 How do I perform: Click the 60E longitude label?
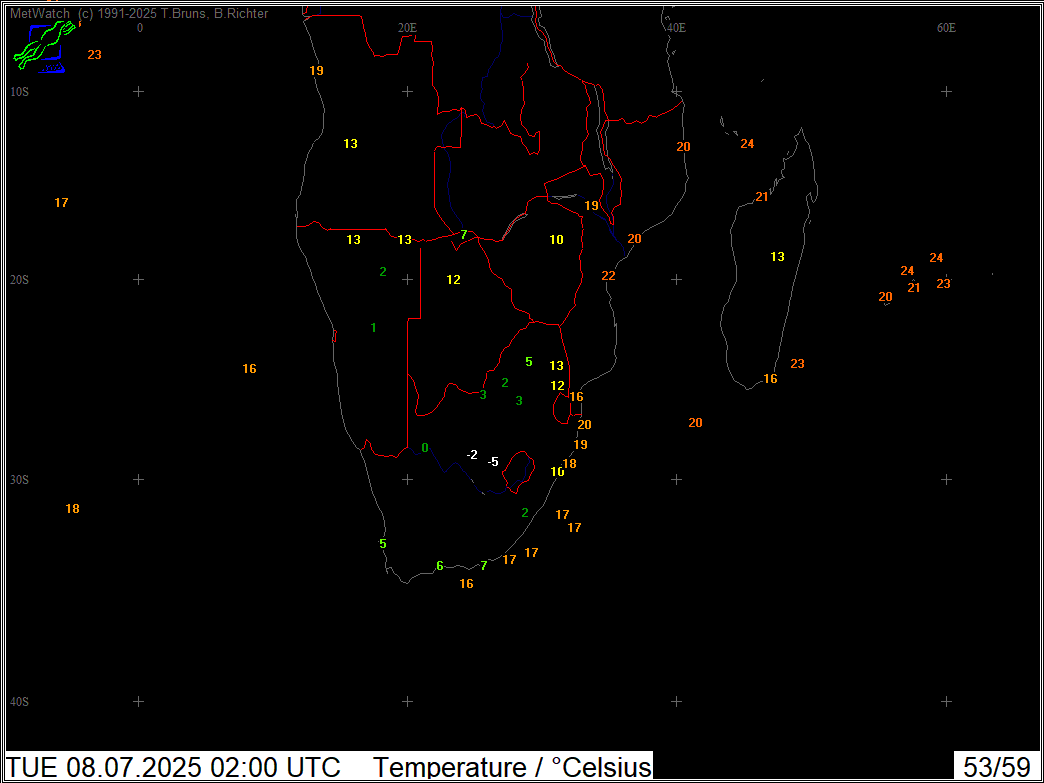click(946, 28)
